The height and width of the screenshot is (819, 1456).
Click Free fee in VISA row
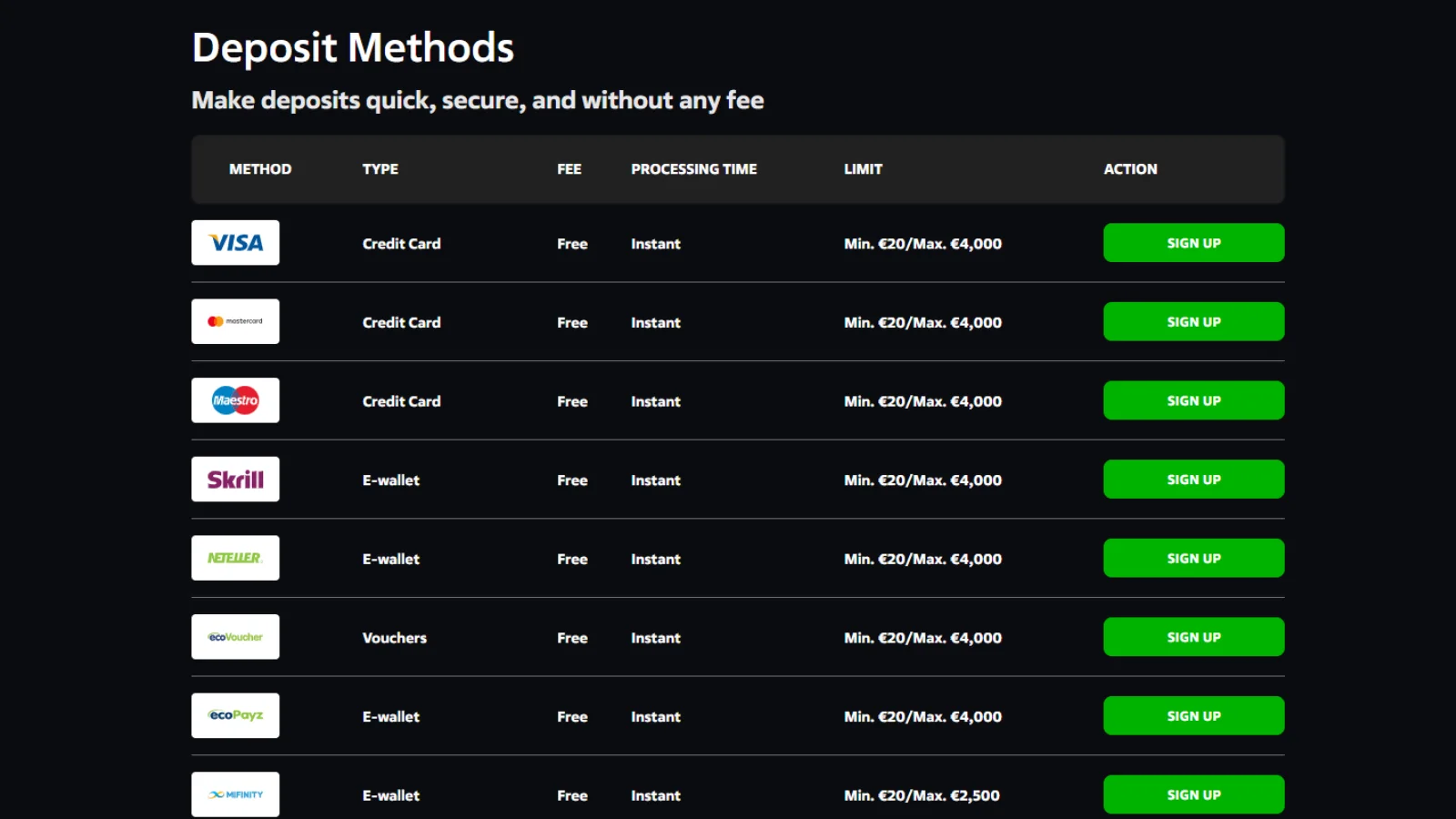click(572, 244)
